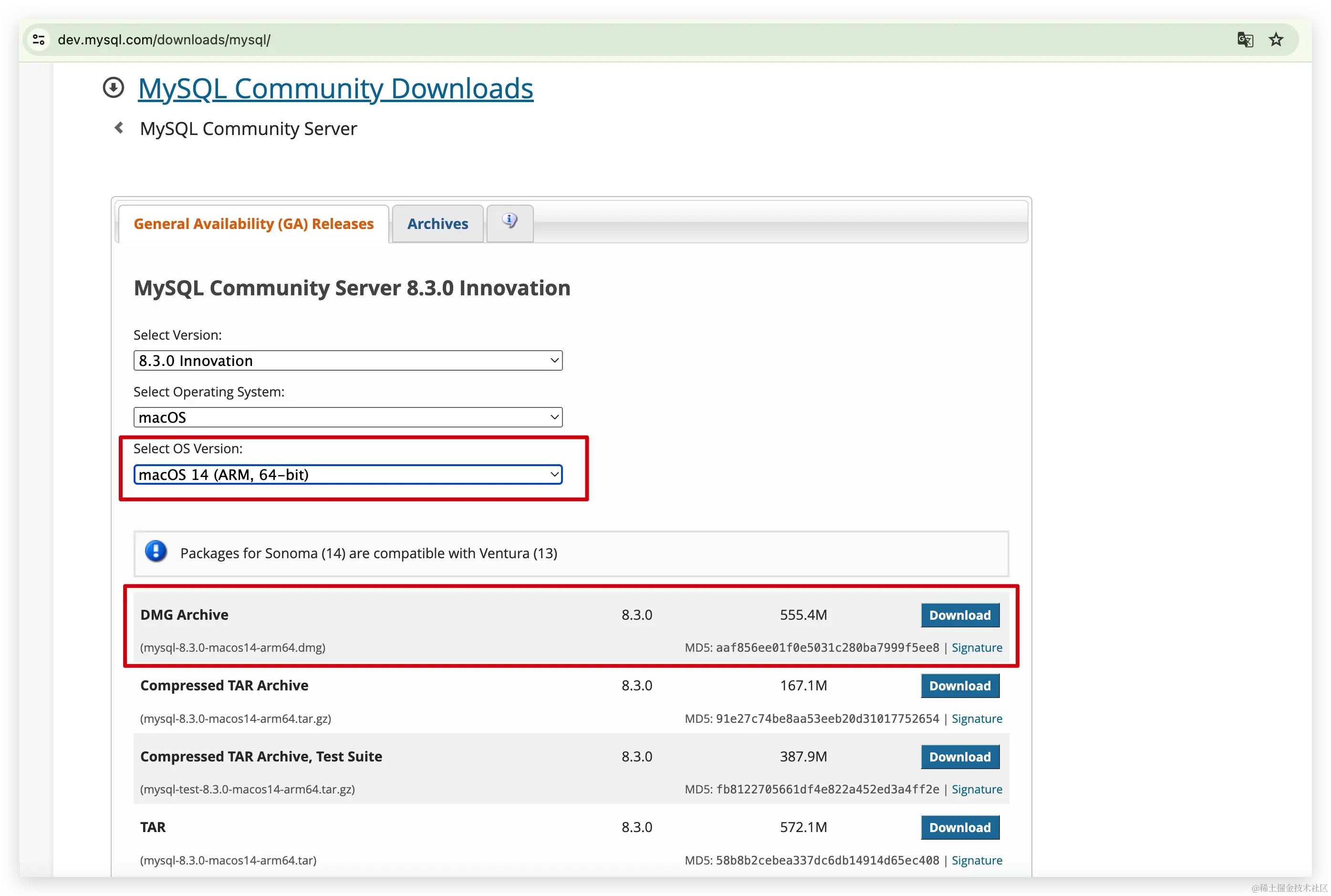Click the 555.4M size value

(x=803, y=615)
